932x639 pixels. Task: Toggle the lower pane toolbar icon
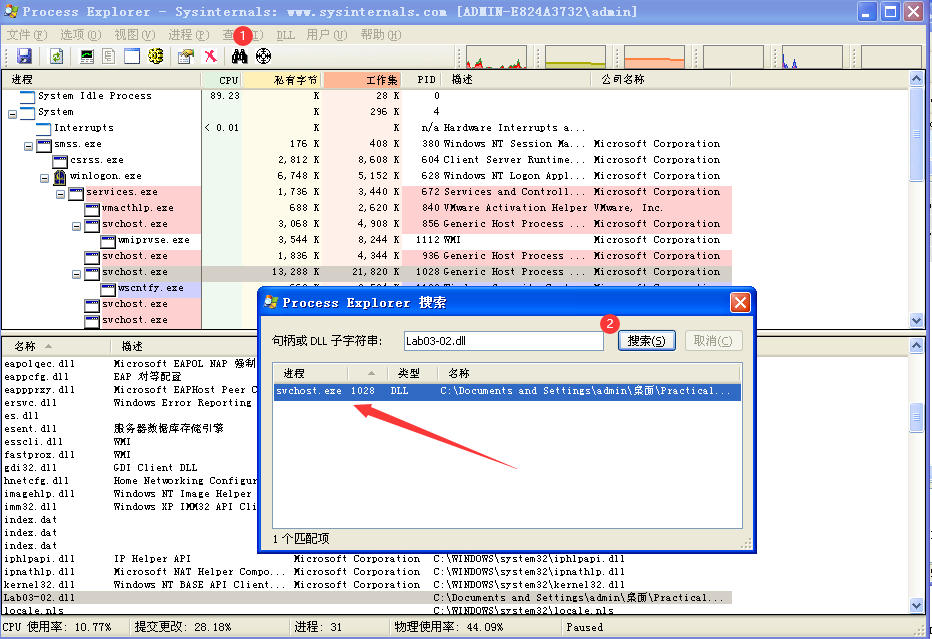[x=132, y=56]
